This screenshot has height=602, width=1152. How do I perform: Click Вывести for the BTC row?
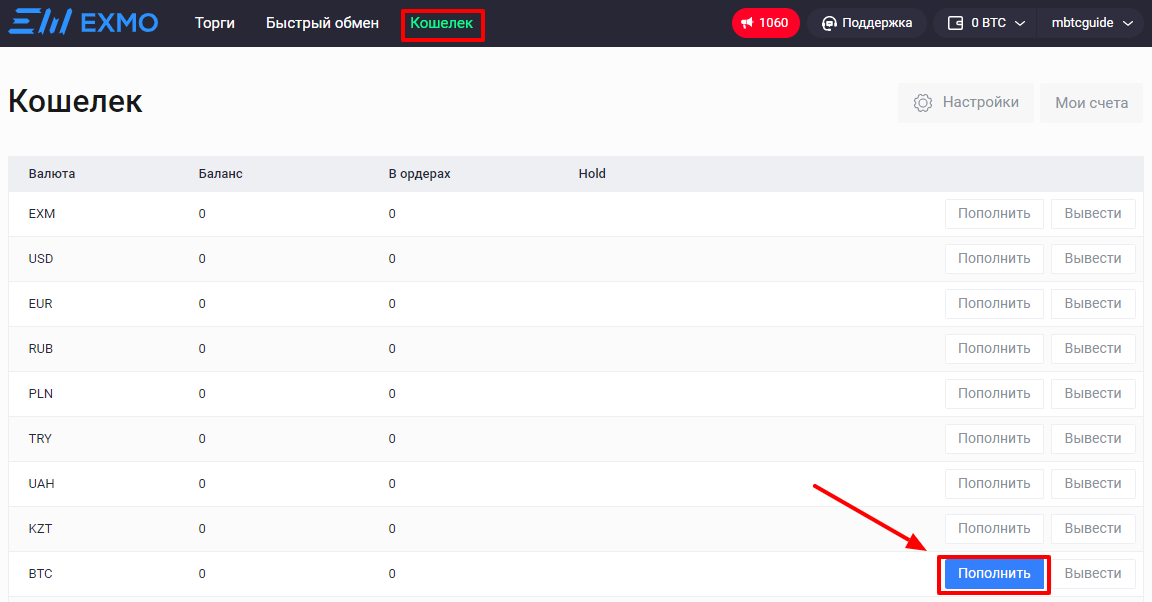click(1093, 574)
